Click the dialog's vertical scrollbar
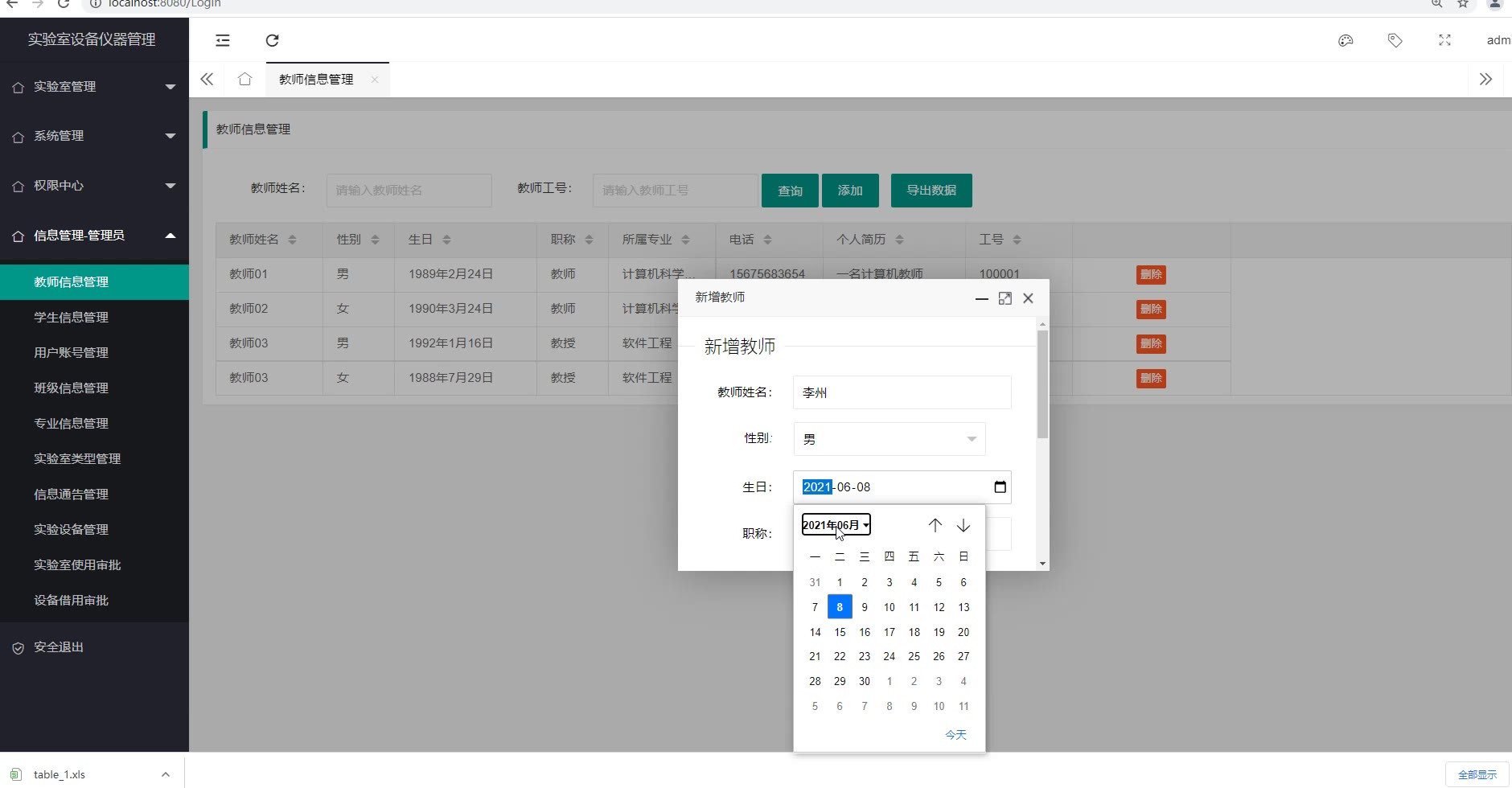1512x788 pixels. click(x=1042, y=386)
